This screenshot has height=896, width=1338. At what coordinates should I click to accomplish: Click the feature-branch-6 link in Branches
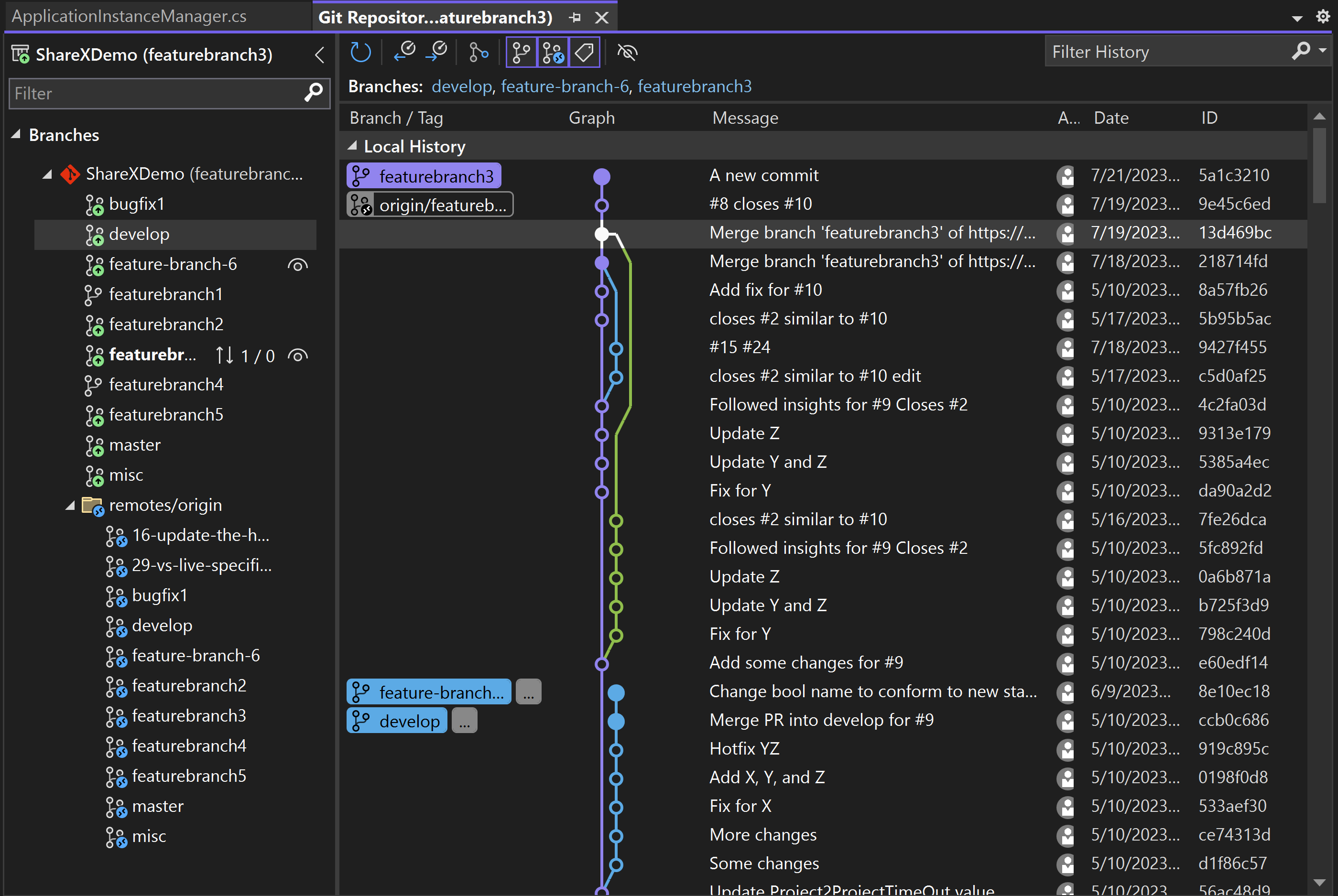coord(564,86)
